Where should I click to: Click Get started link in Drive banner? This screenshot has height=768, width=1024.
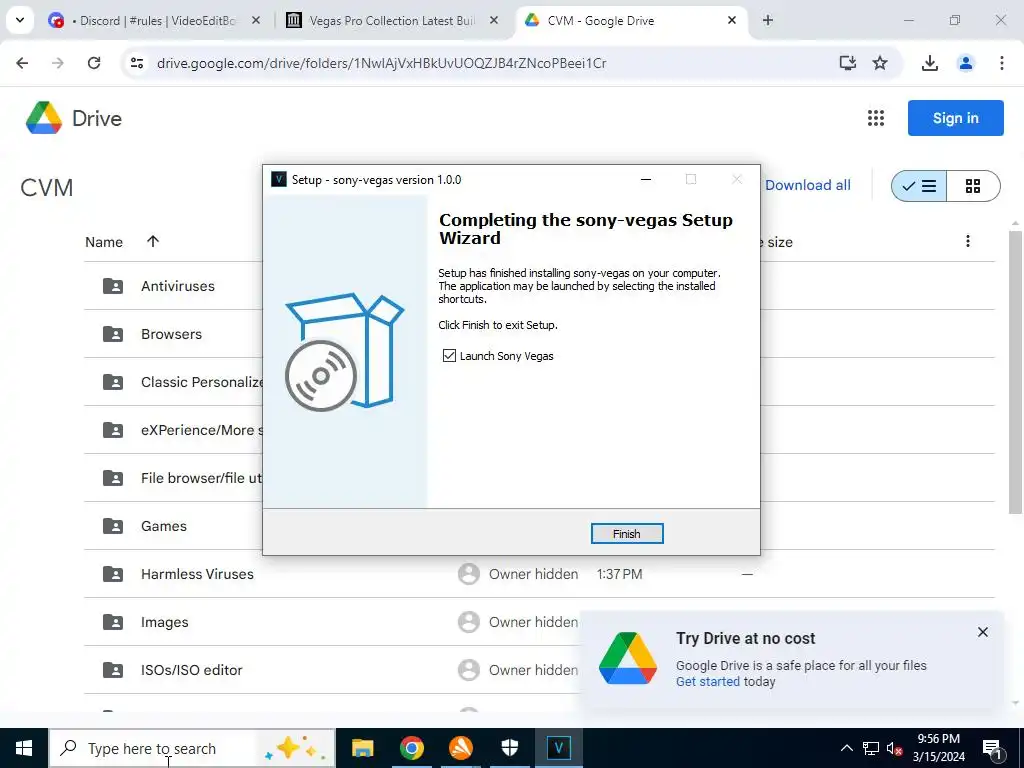click(708, 682)
